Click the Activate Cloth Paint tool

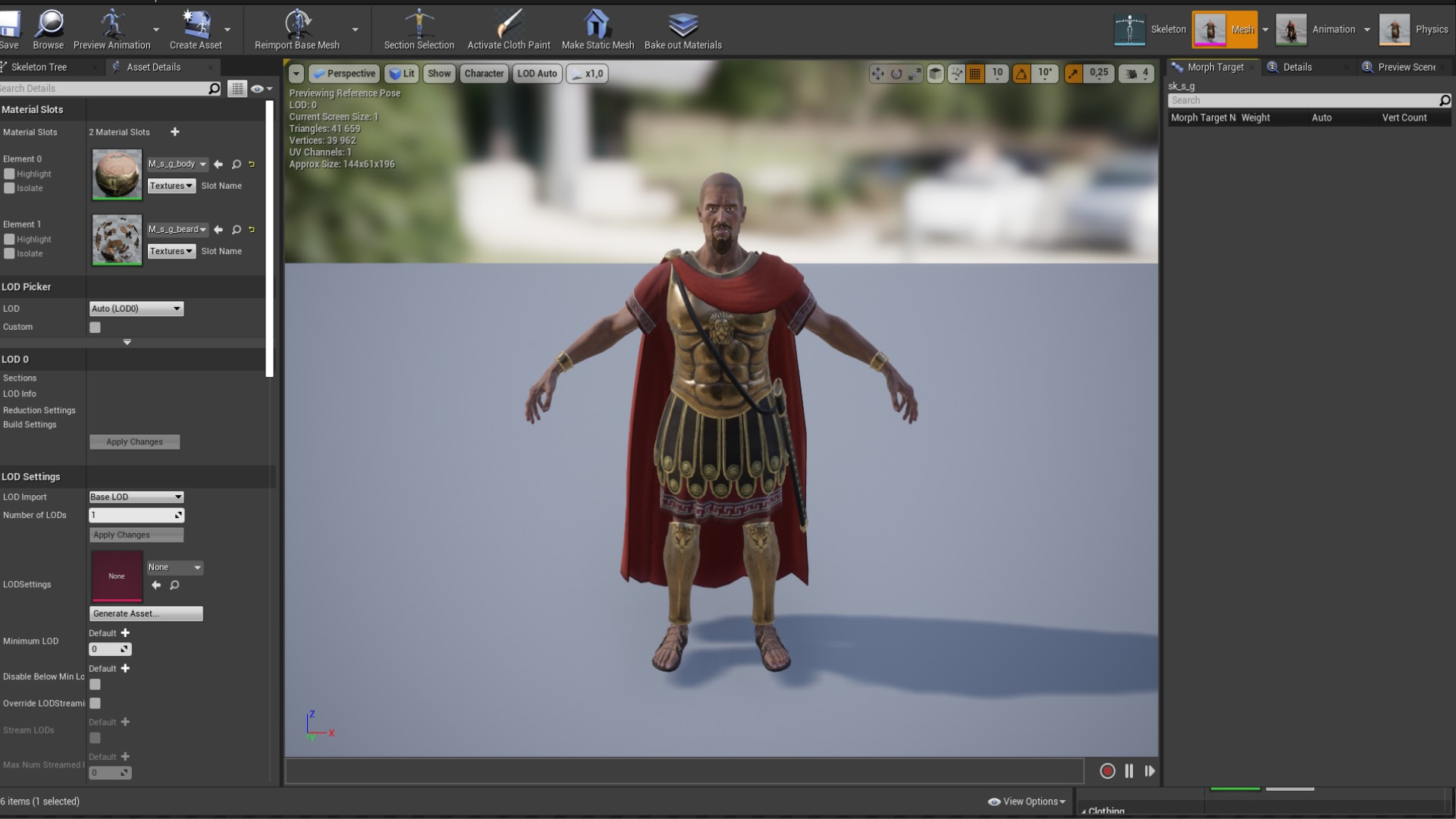(509, 26)
